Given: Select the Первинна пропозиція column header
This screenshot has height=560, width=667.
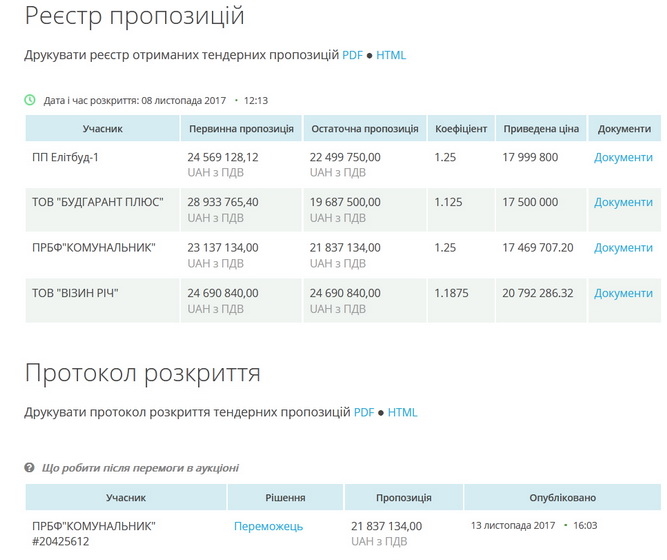Looking at the screenshot, I should click(241, 129).
